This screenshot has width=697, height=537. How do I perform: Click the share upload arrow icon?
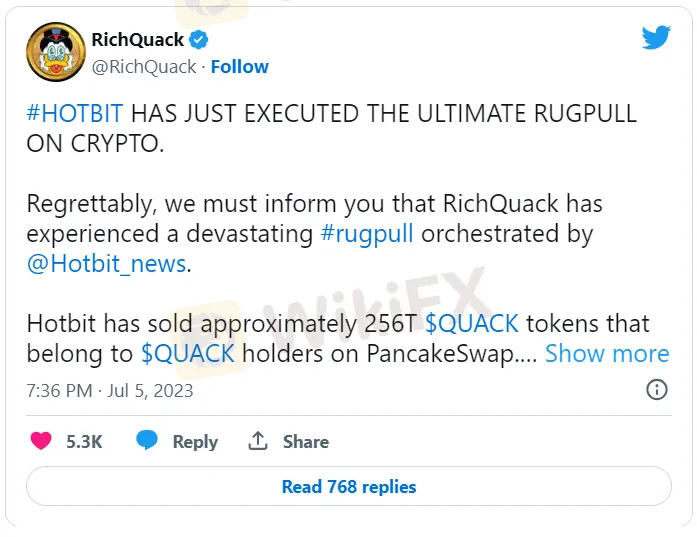258,441
